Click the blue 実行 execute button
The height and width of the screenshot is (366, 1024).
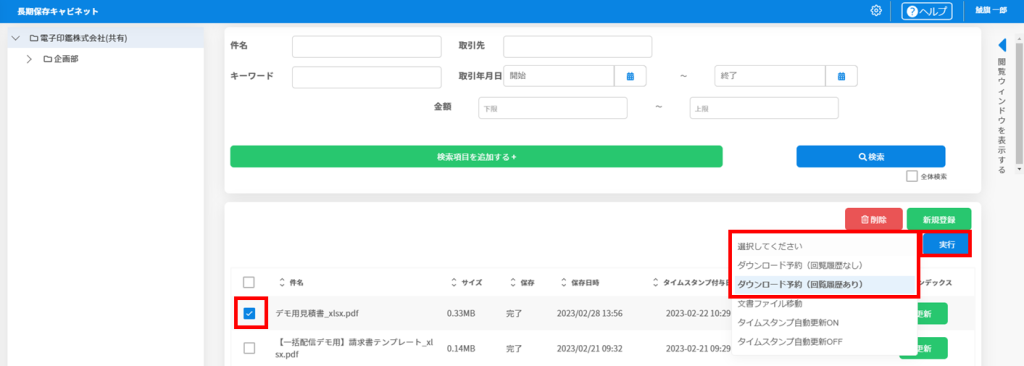947,244
